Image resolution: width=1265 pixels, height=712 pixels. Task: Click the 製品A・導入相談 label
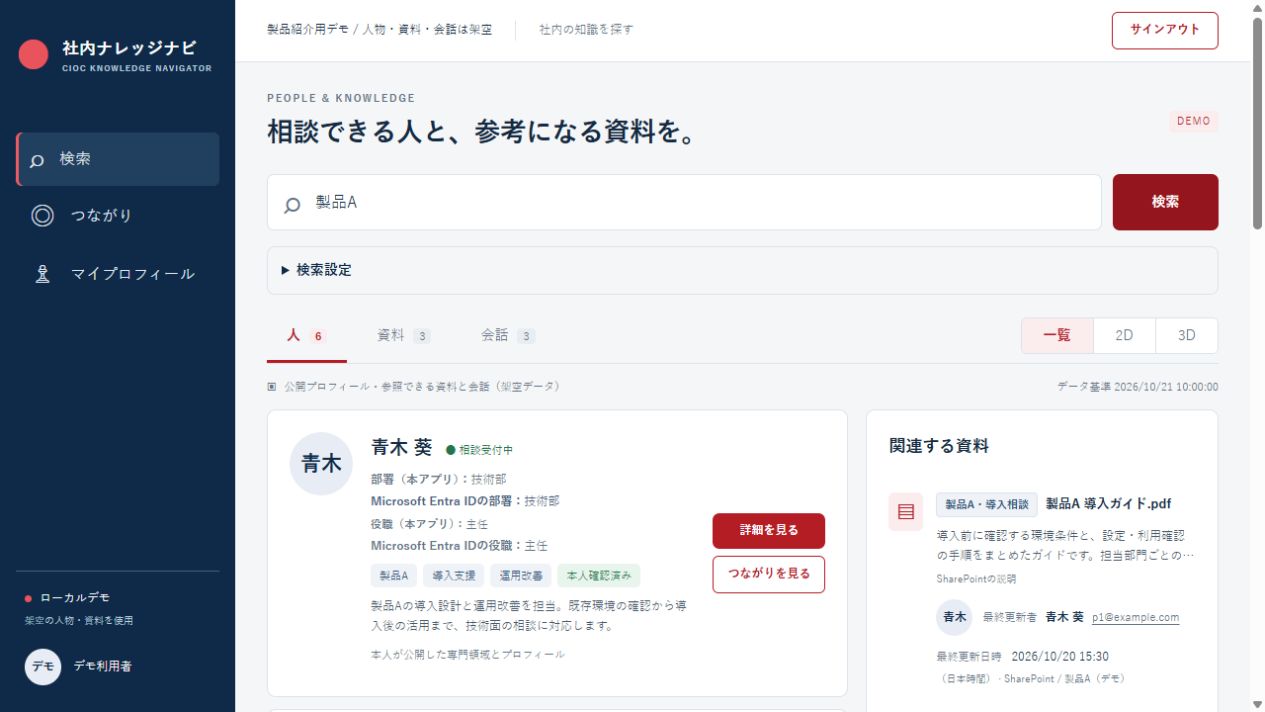click(987, 505)
